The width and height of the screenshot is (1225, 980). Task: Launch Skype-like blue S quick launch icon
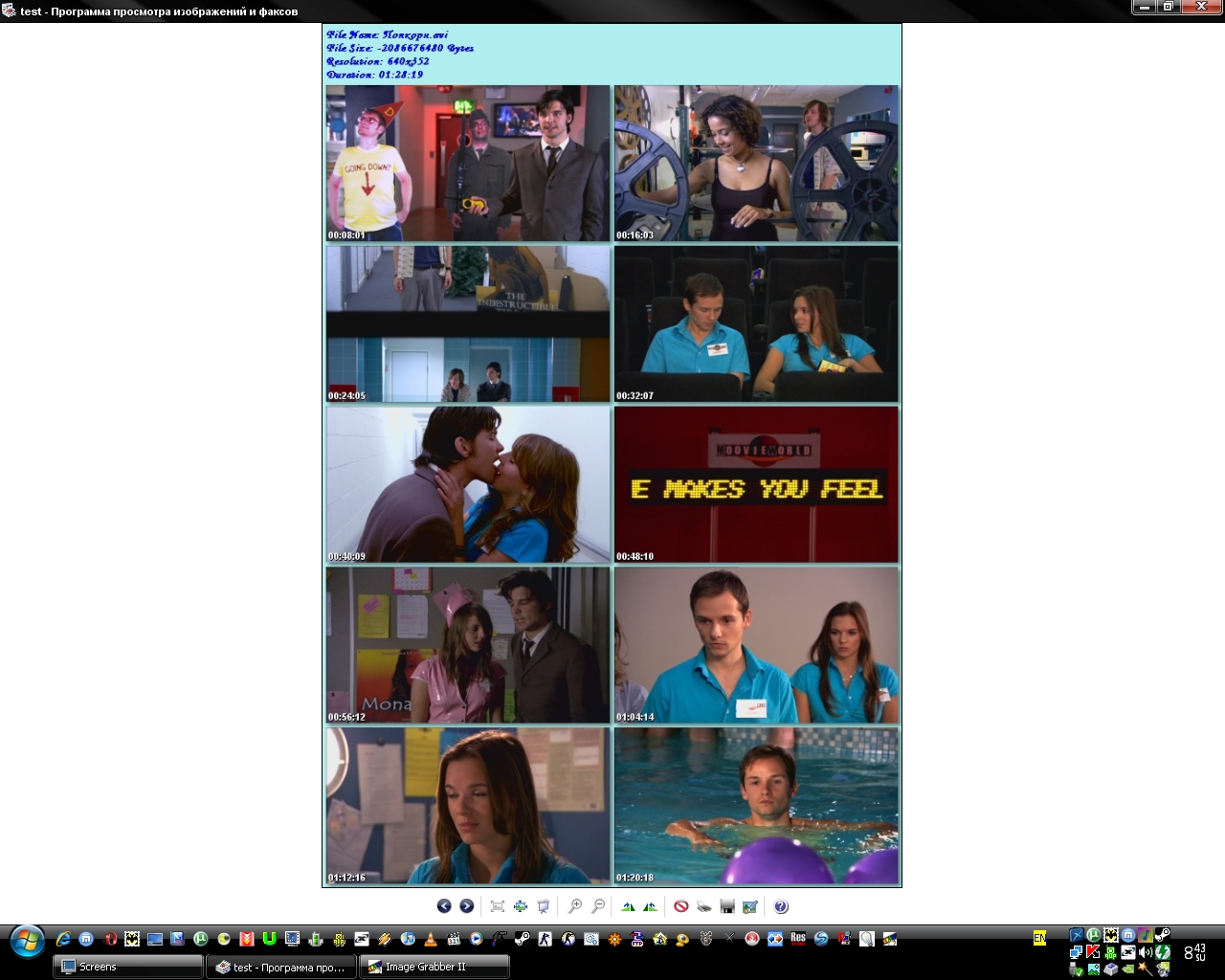coord(821,939)
